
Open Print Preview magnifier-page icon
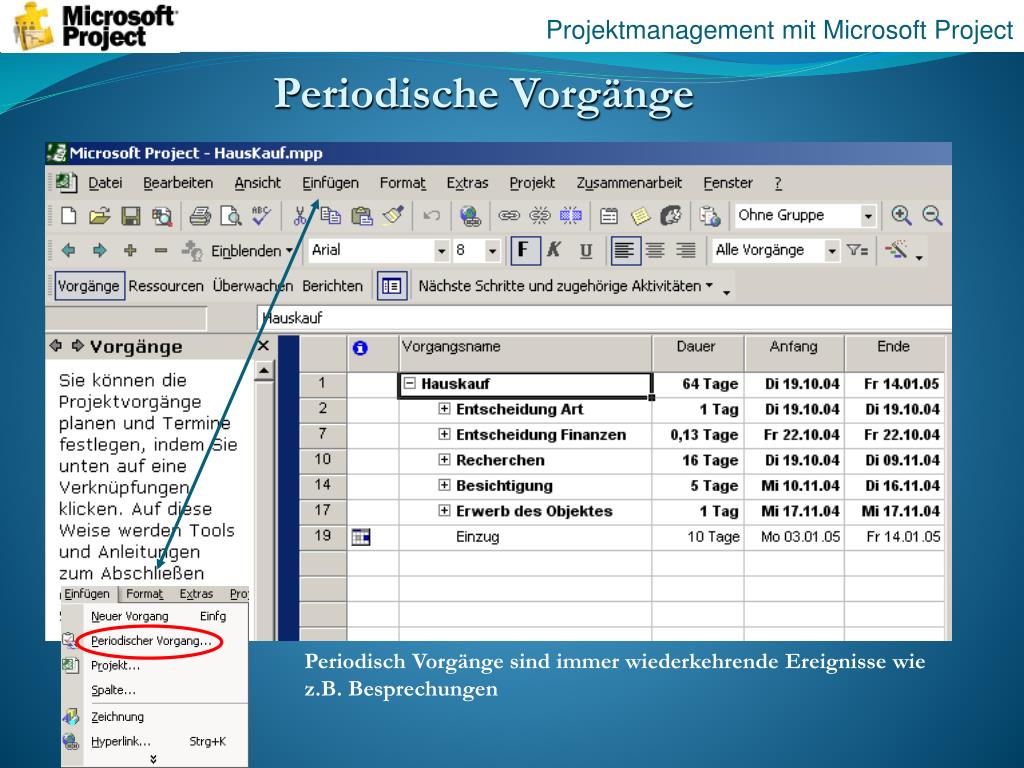point(231,216)
